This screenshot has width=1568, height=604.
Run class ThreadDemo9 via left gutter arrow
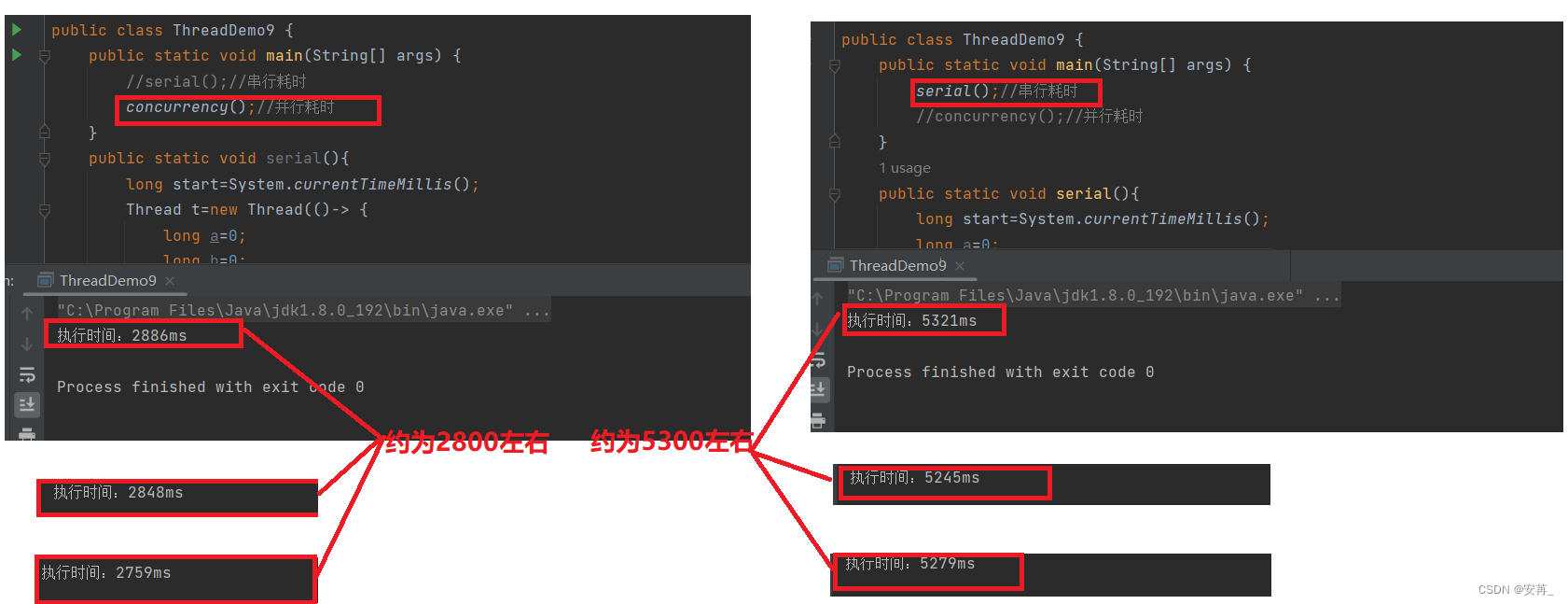[x=17, y=30]
